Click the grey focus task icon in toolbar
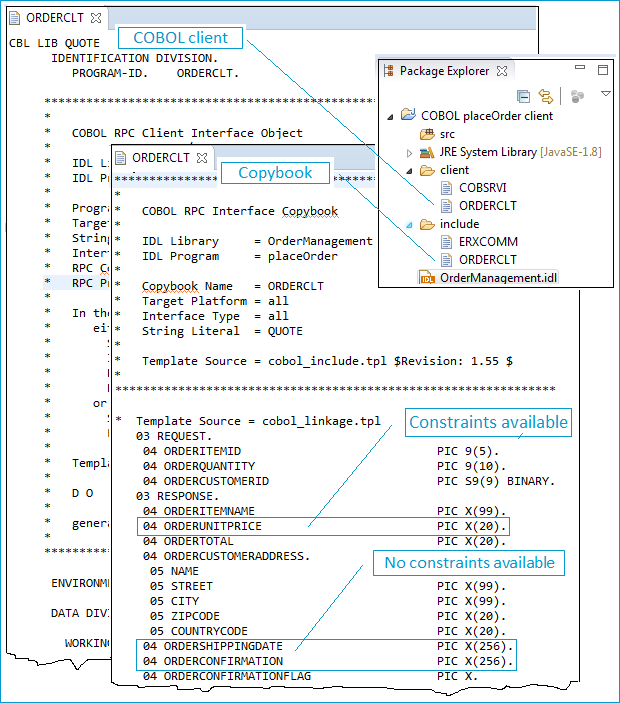The width and height of the screenshot is (620, 703). 577,96
